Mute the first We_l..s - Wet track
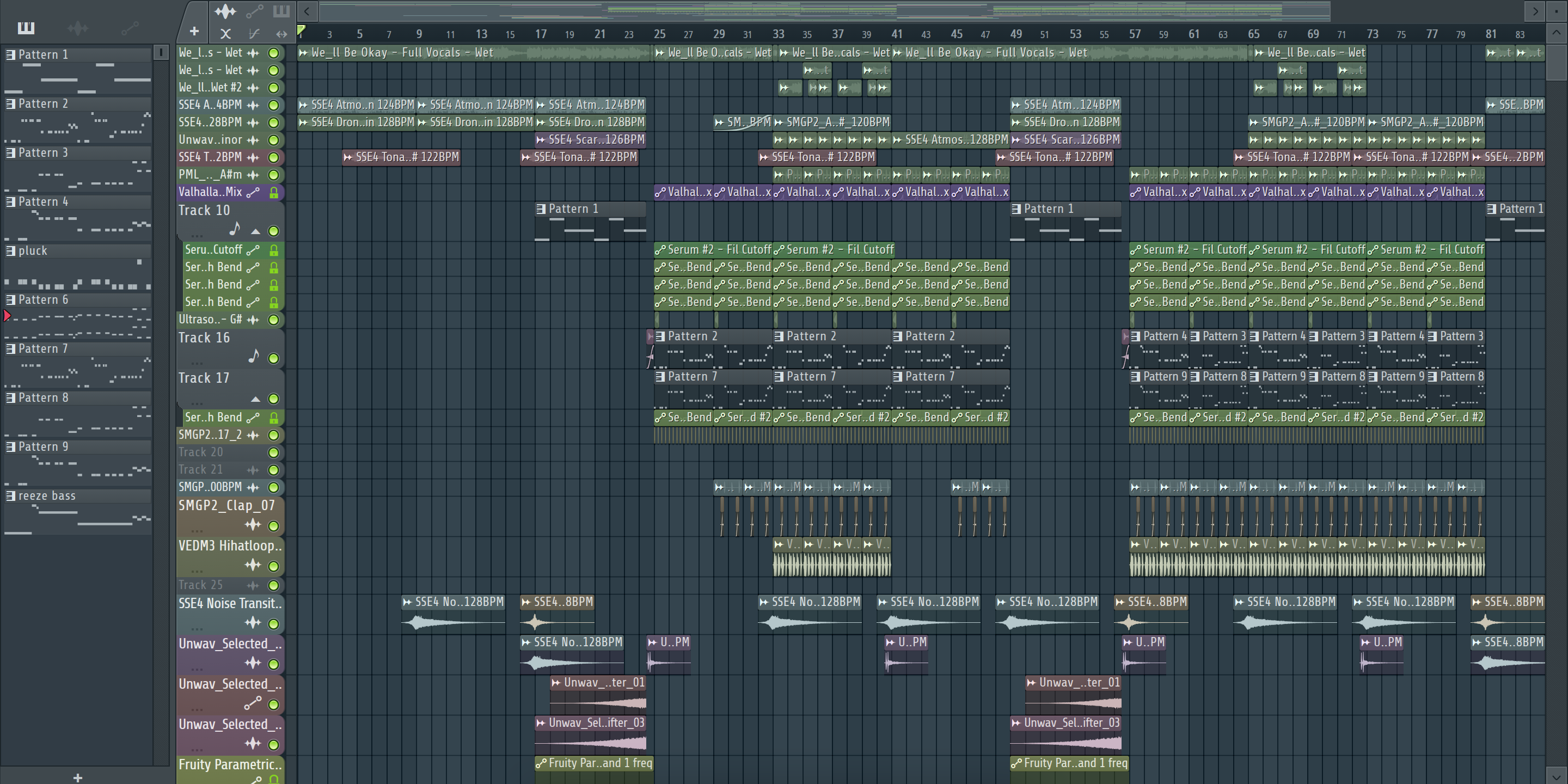 point(274,53)
